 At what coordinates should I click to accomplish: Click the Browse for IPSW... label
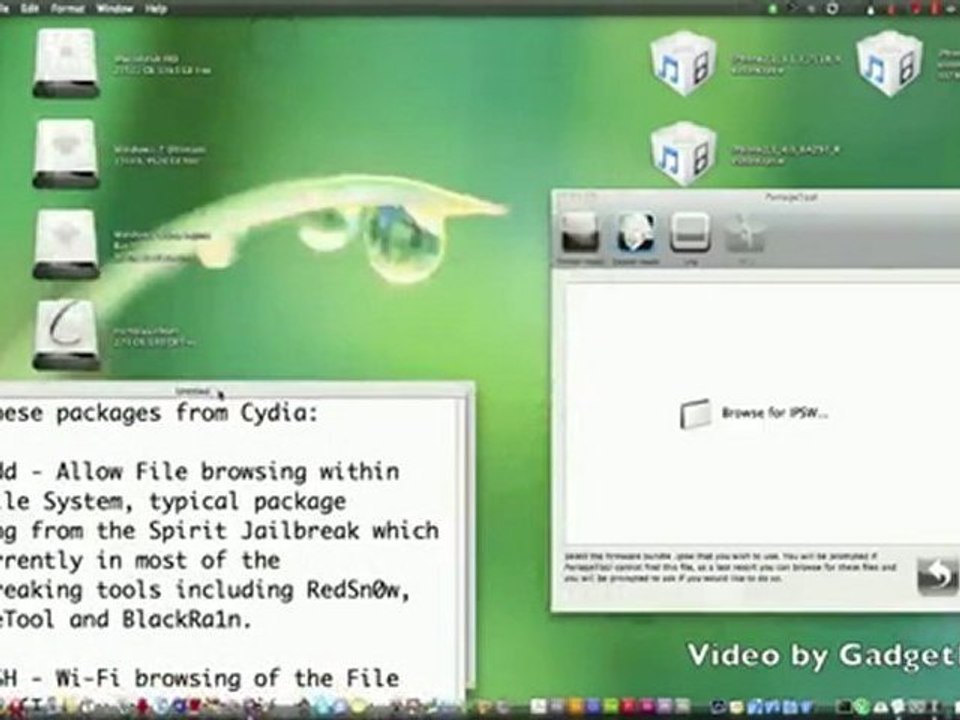774,413
